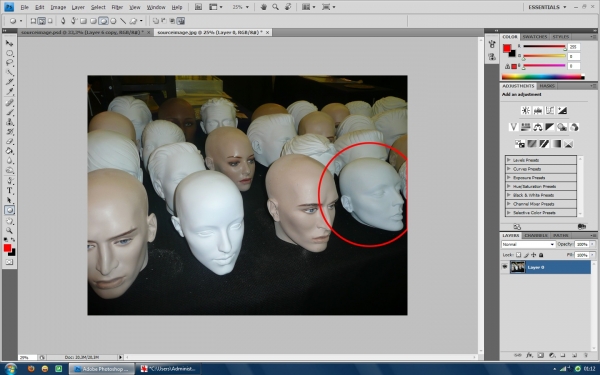Click the Windows Start button
The height and width of the screenshot is (375, 600).
(x=10, y=369)
